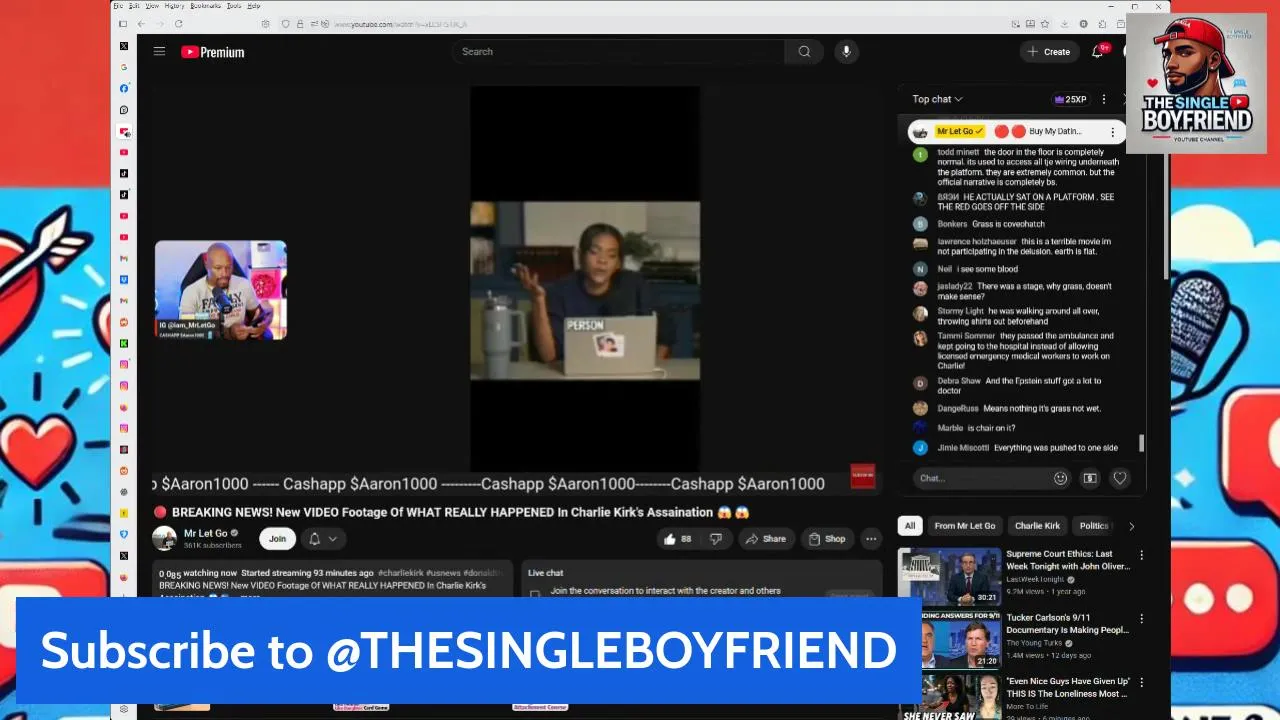The image size is (1280, 720).
Task: Bookmark this page with star icon
Action: coord(1045,24)
